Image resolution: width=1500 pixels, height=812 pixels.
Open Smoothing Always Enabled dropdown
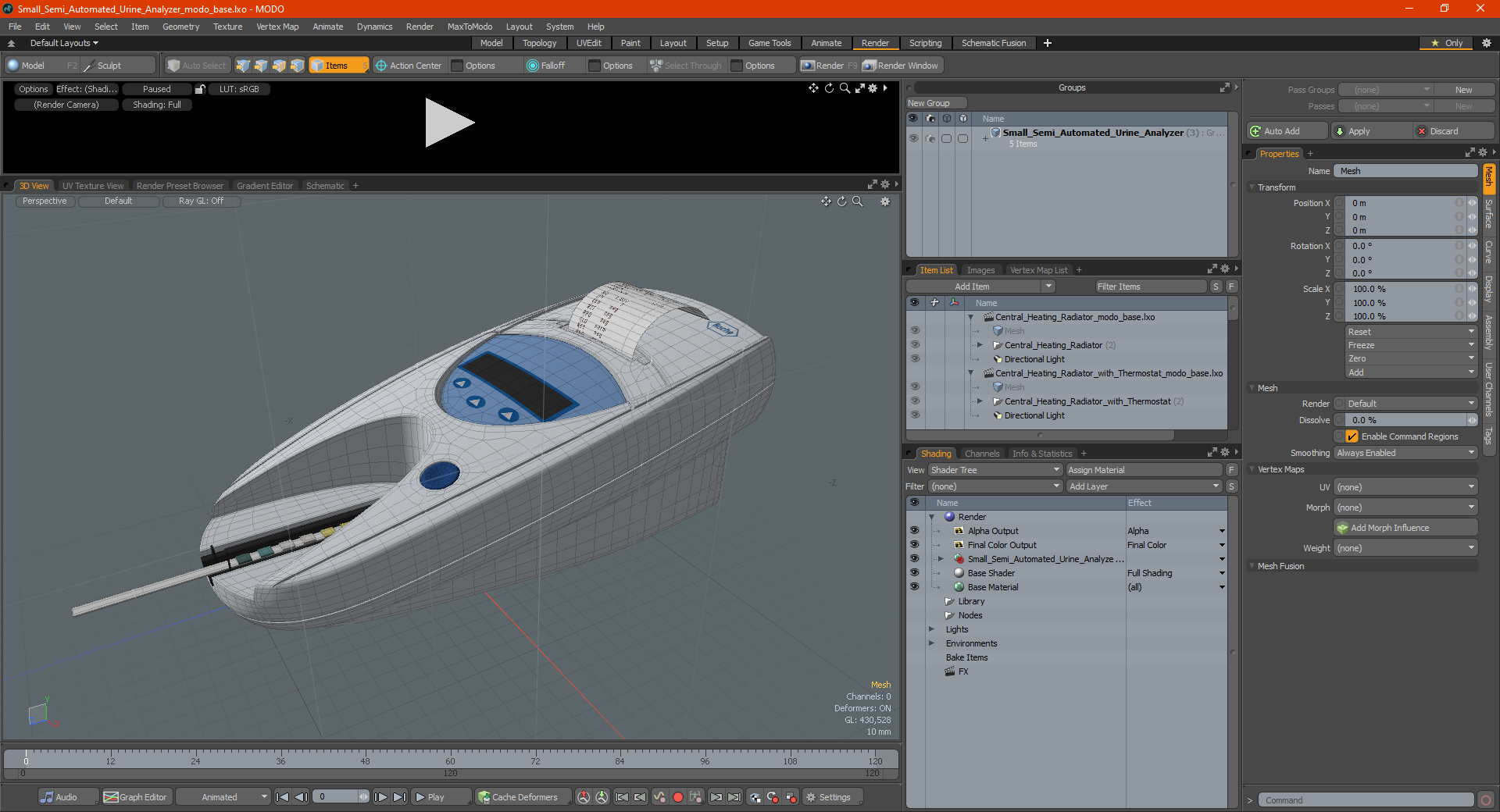pos(1405,453)
